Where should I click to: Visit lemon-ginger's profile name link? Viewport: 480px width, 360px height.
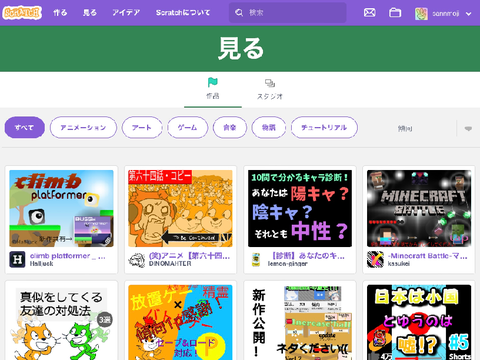pyautogui.click(x=288, y=264)
